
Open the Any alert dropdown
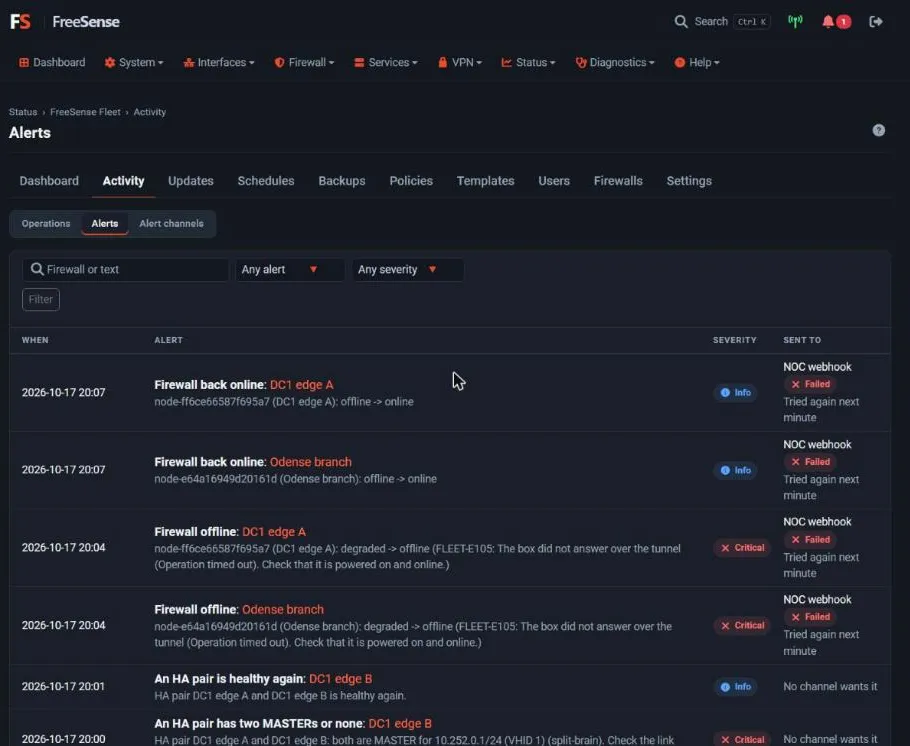click(x=290, y=269)
